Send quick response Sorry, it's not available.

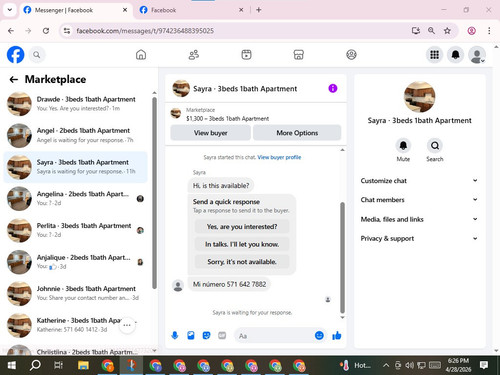pos(242,262)
